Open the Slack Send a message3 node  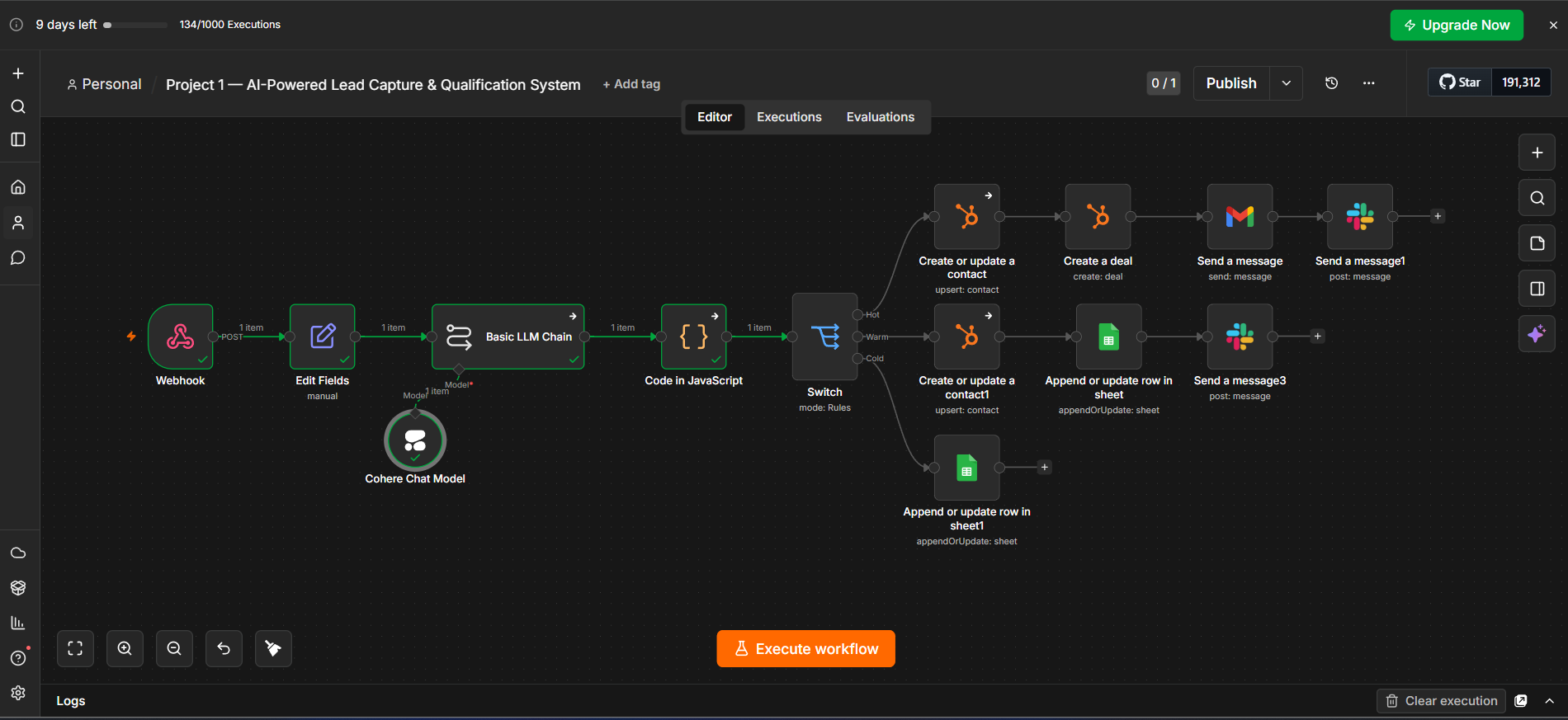[x=1240, y=336]
